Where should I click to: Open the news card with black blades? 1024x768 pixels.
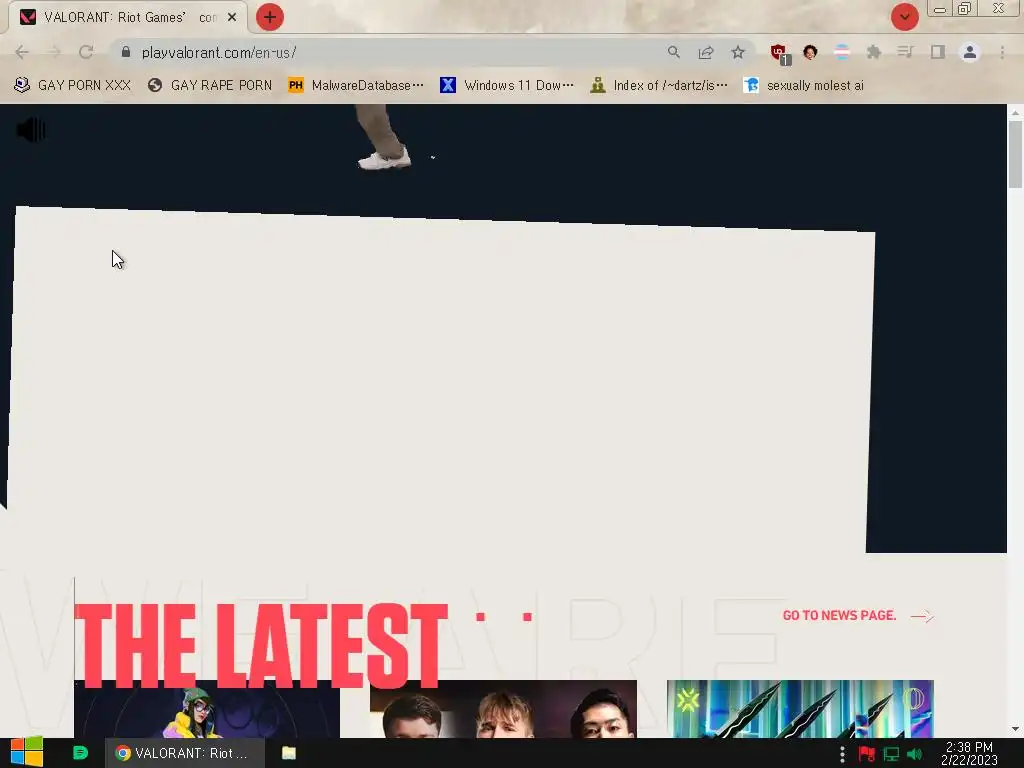coord(800,709)
